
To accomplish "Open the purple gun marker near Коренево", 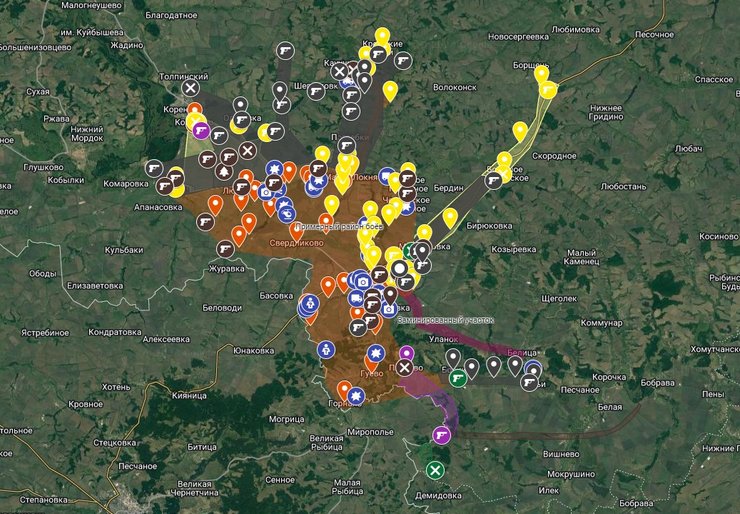I will coord(200,130).
